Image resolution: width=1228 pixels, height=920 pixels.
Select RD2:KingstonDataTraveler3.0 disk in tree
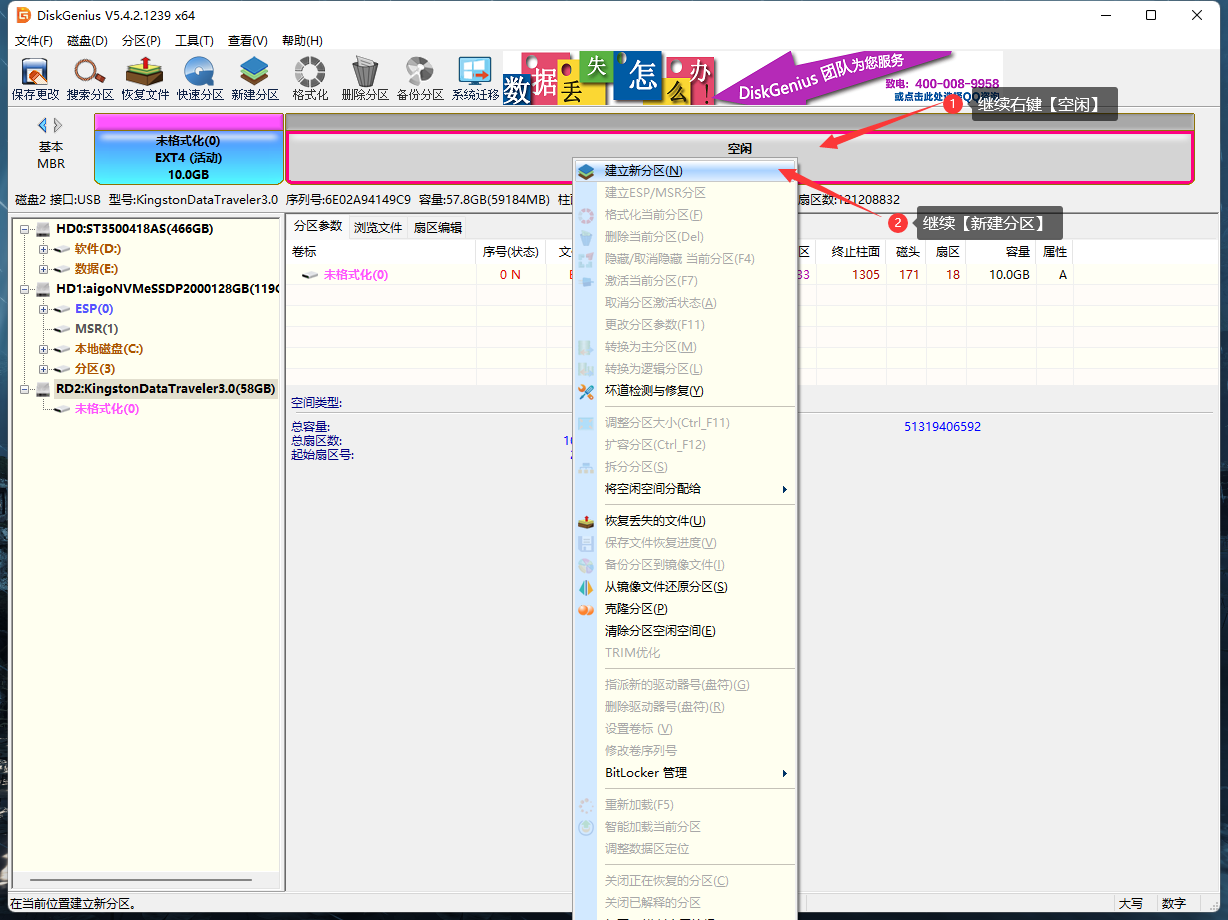[x=165, y=389]
